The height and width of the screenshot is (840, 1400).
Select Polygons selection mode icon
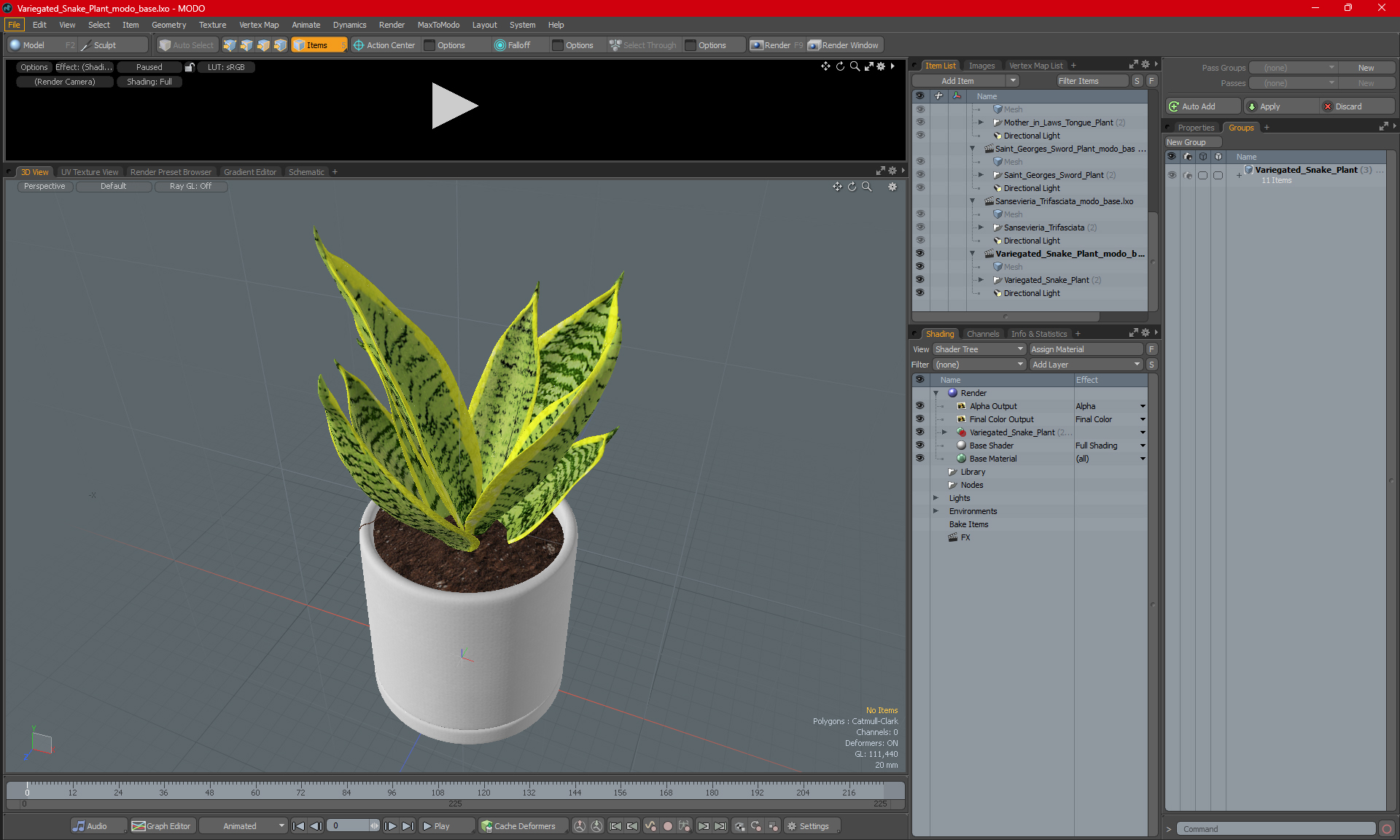[x=263, y=45]
